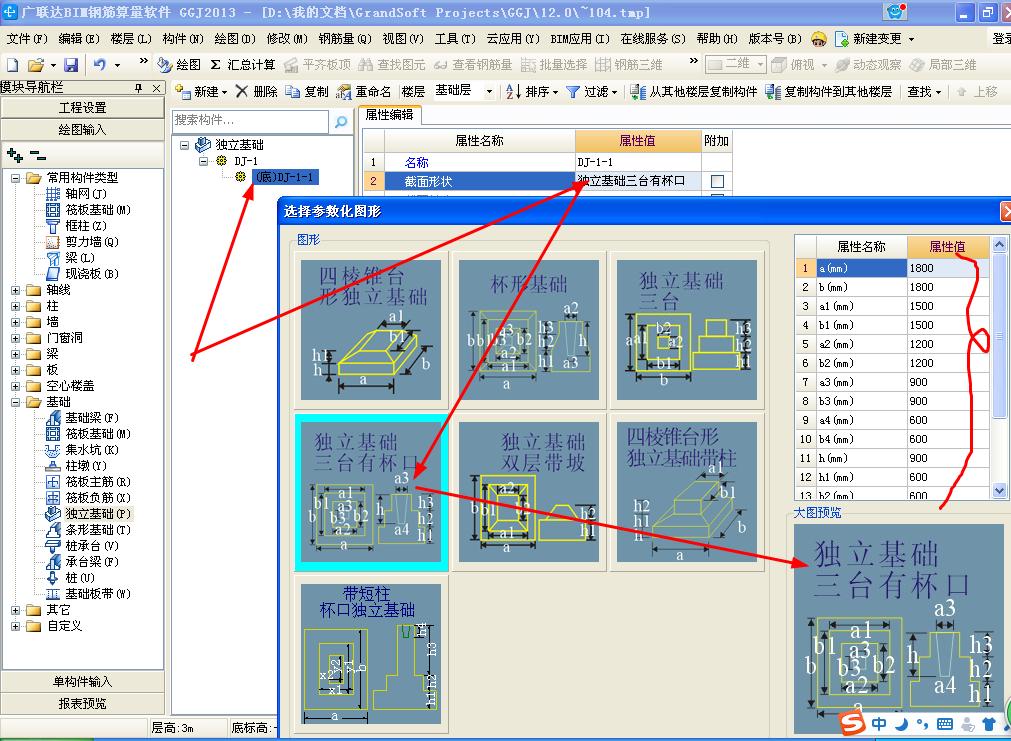Collapse the 基础 folder
The width and height of the screenshot is (1011, 741).
[15, 402]
